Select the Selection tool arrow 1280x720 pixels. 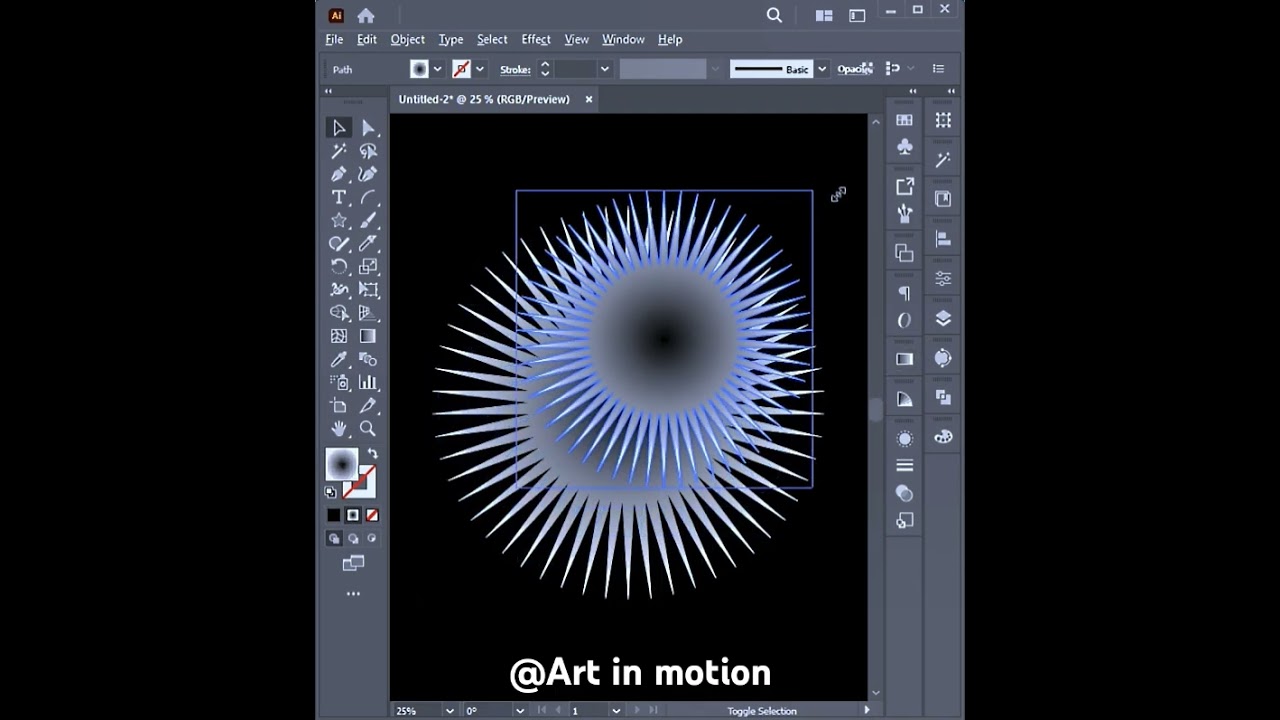[339, 128]
